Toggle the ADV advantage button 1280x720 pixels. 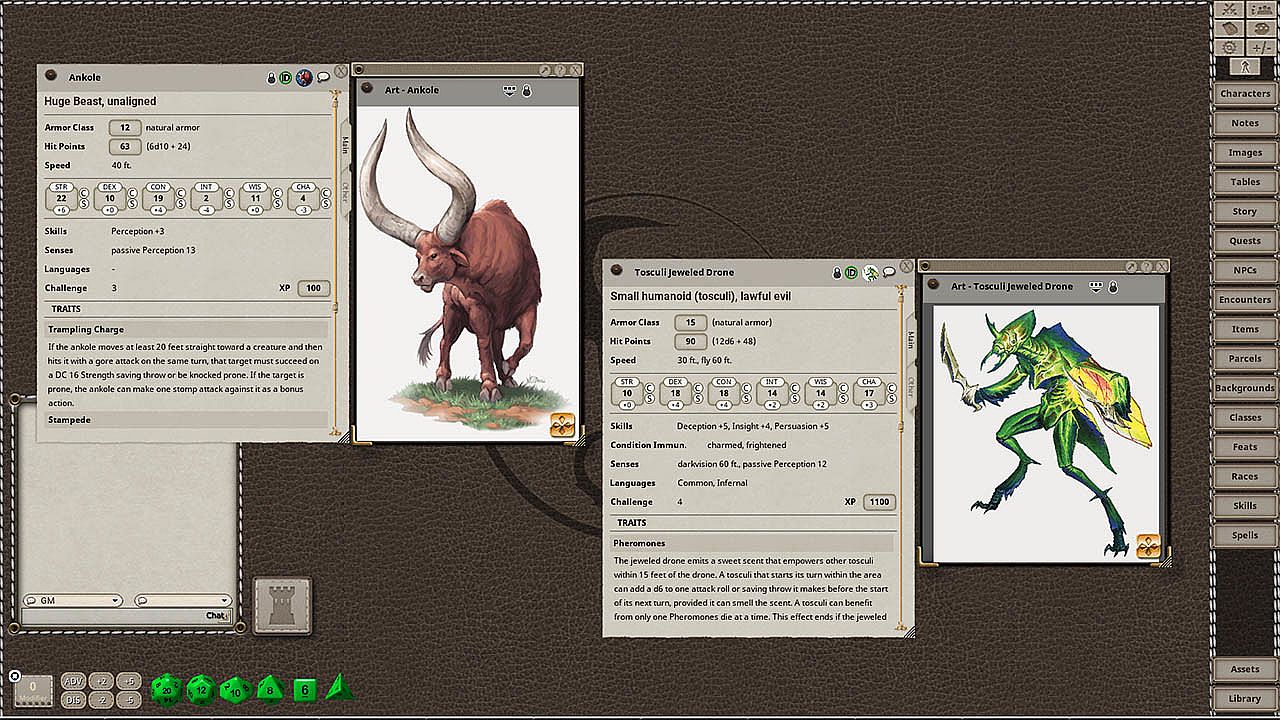click(74, 681)
